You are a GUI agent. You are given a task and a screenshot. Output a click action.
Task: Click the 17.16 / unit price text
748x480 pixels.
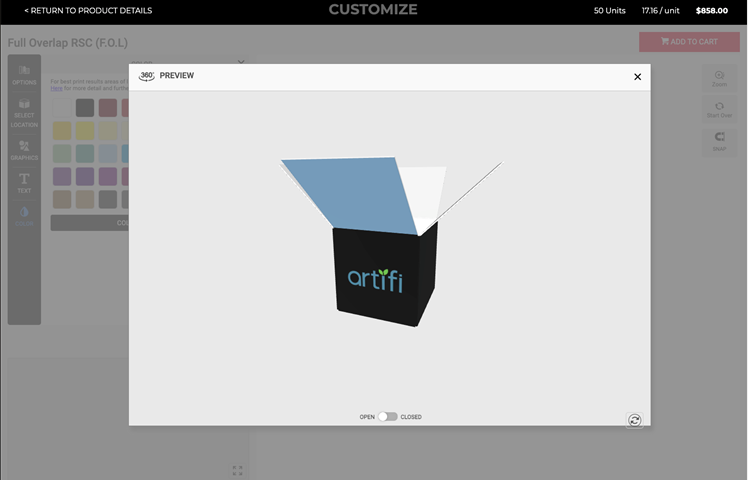pyautogui.click(x=661, y=10)
